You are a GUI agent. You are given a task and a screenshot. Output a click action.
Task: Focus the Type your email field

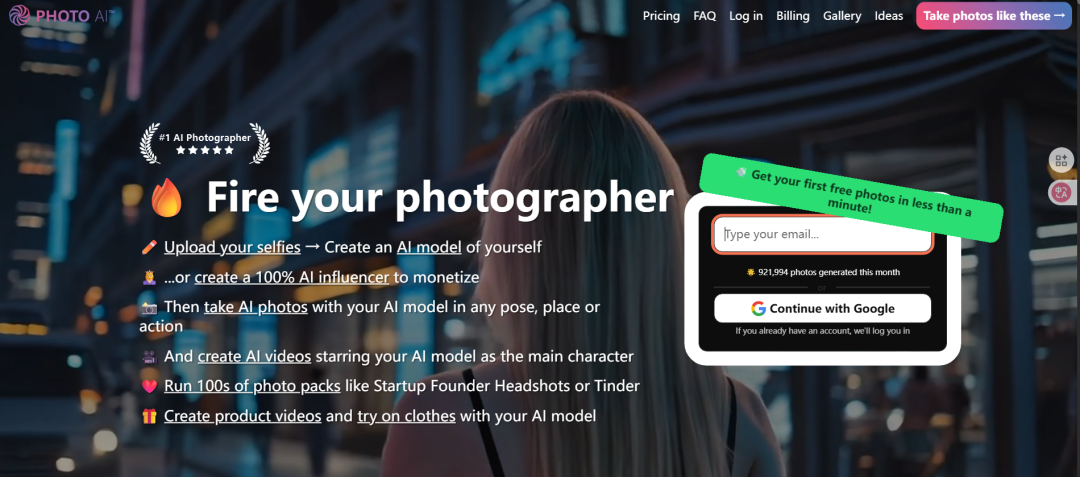(822, 235)
